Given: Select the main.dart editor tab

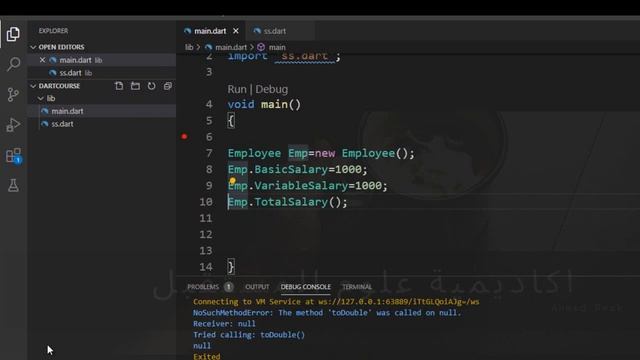Looking at the screenshot, I should (211, 31).
